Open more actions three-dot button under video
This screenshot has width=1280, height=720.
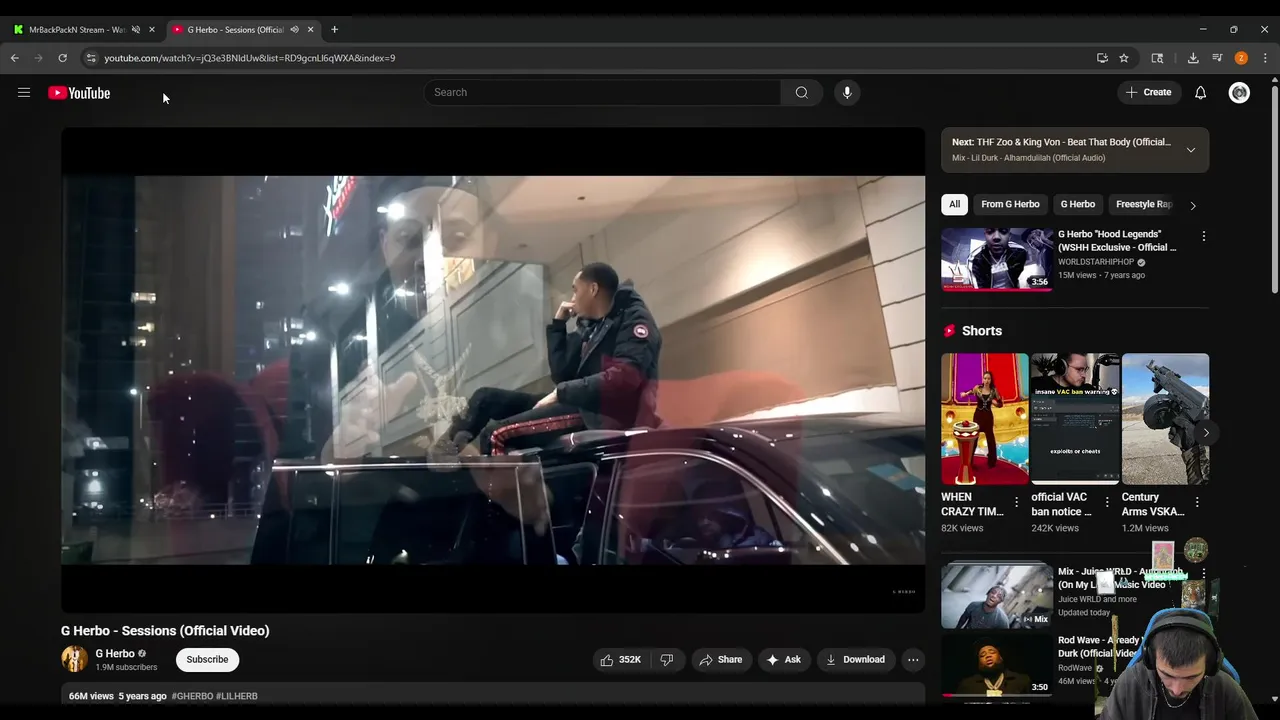click(913, 660)
